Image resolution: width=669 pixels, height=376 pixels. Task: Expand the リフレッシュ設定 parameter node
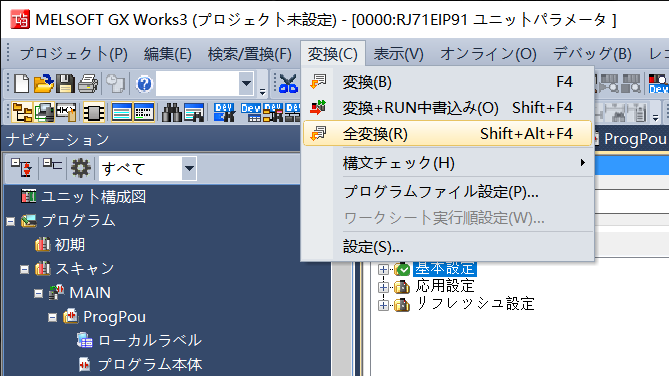[383, 305]
